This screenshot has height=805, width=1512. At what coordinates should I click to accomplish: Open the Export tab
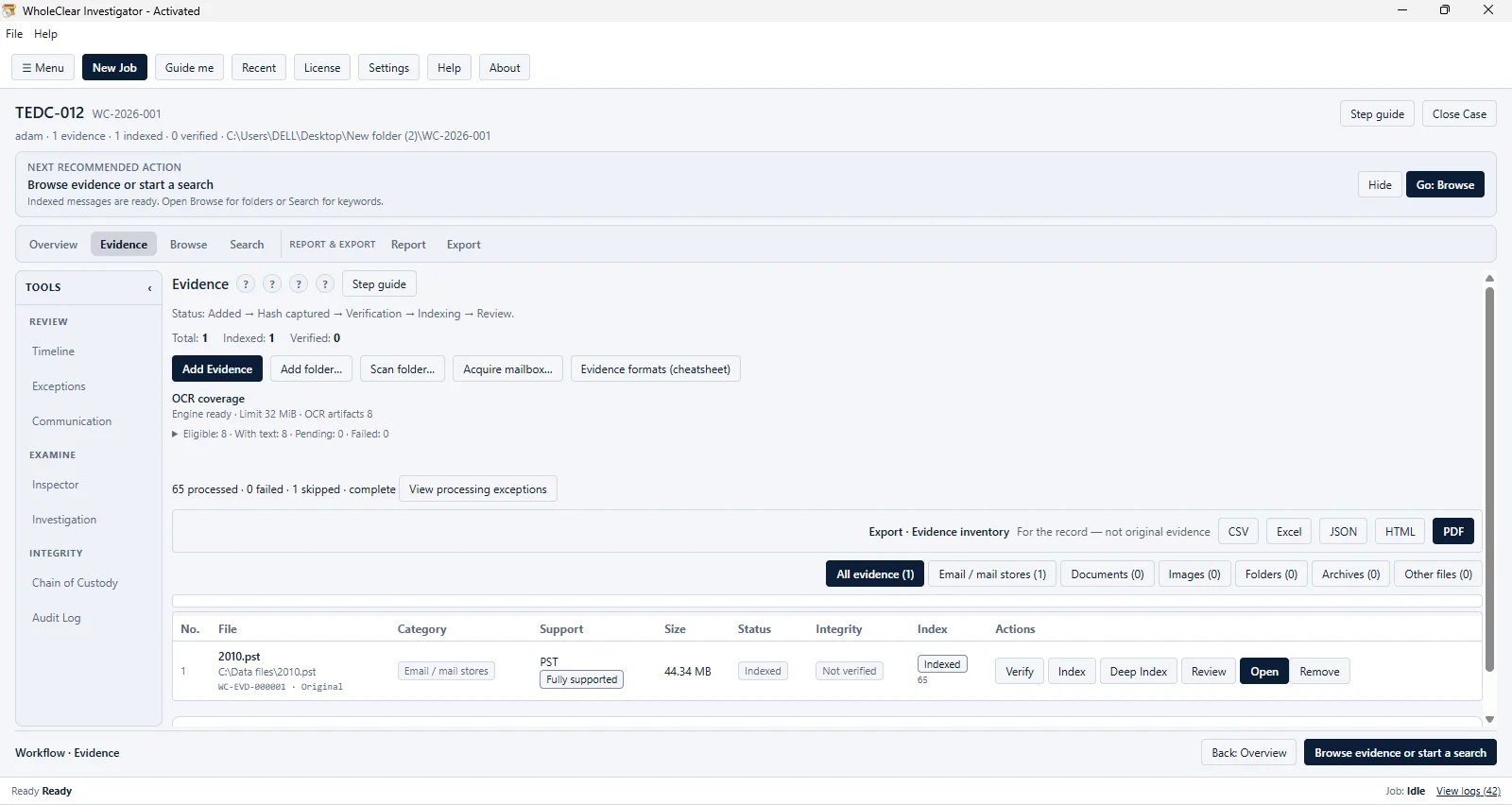tap(463, 245)
